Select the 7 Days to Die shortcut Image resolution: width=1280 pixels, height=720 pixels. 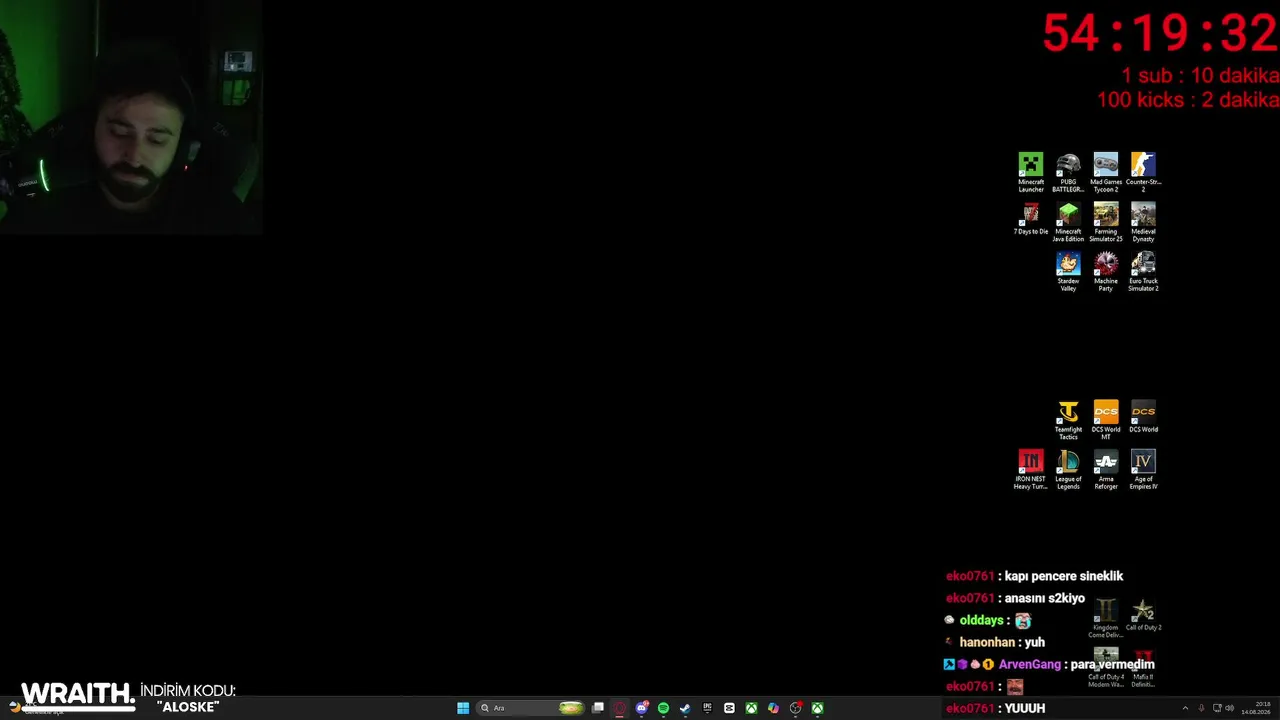[1031, 220]
